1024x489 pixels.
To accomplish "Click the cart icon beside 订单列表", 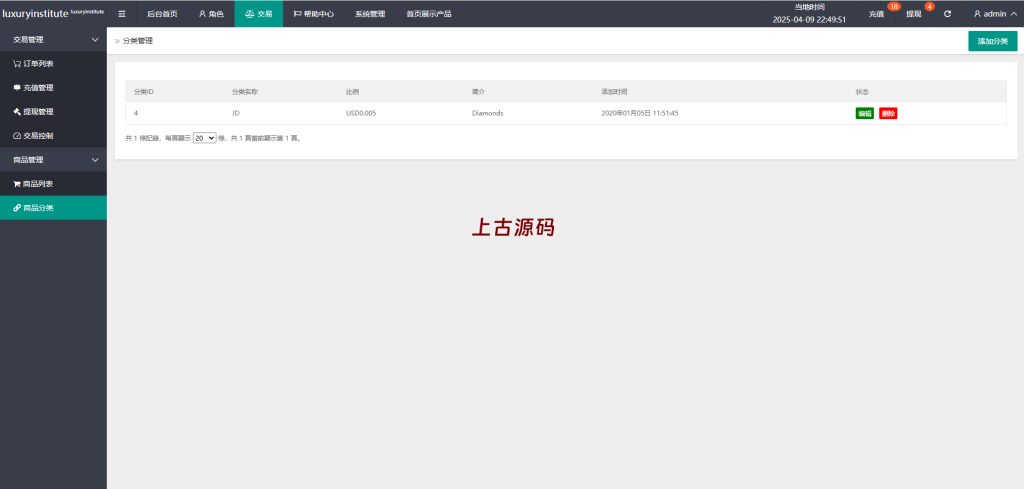I will (x=17, y=63).
